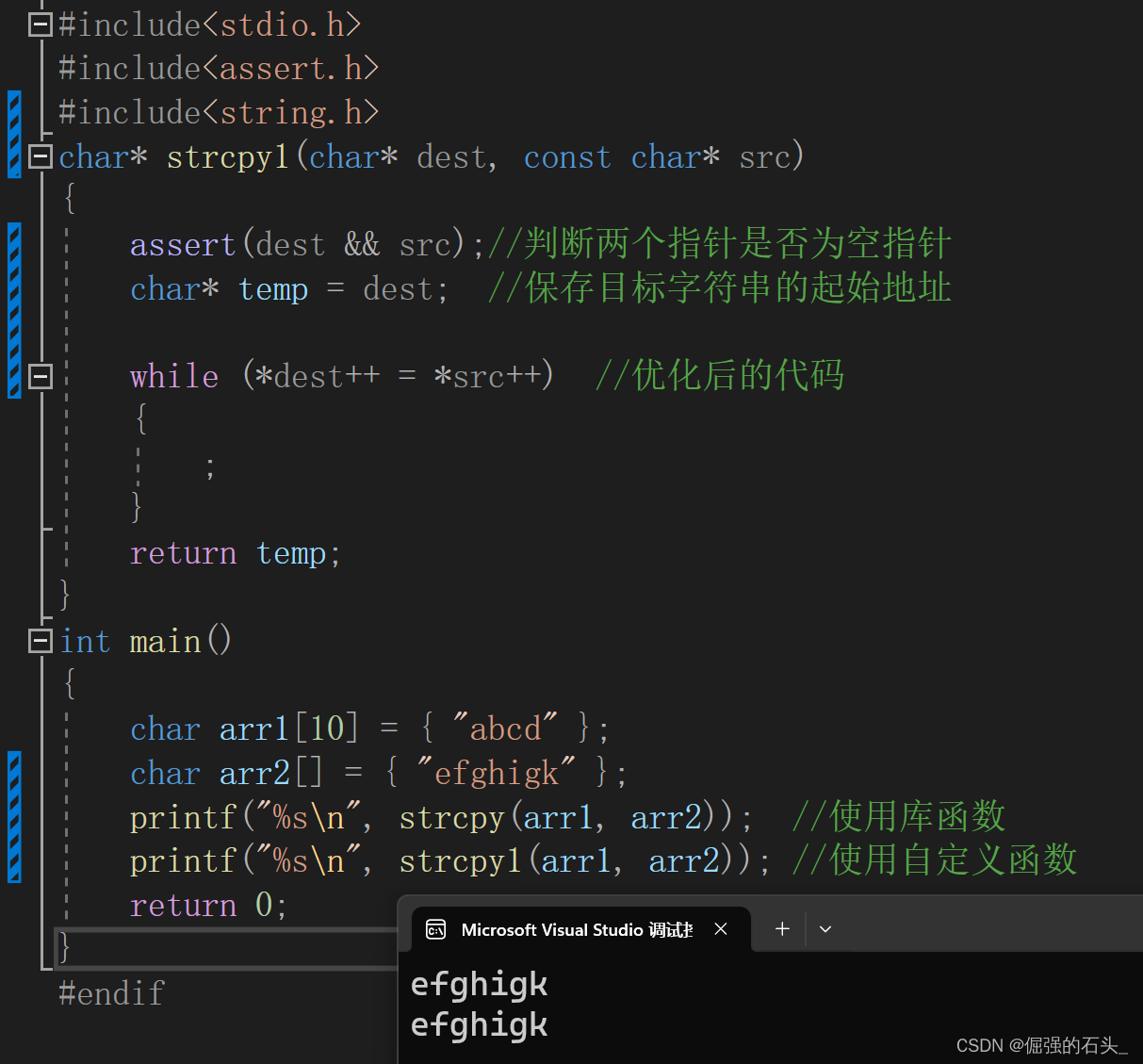Viewport: 1143px width, 1064px height.
Task: Click the comment 使用库函数
Action: click(899, 817)
